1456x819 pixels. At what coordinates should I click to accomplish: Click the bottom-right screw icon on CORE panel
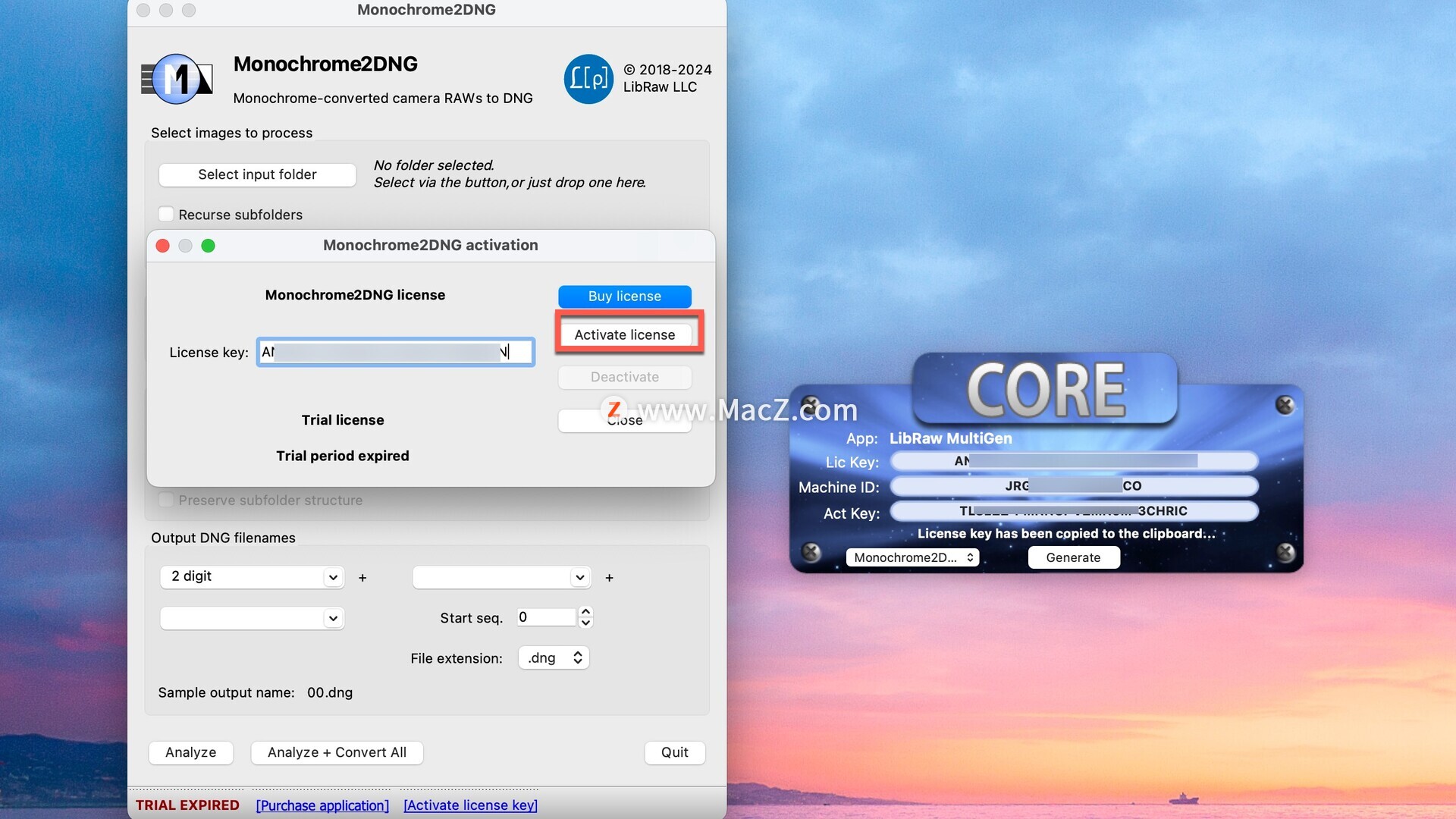[1285, 552]
